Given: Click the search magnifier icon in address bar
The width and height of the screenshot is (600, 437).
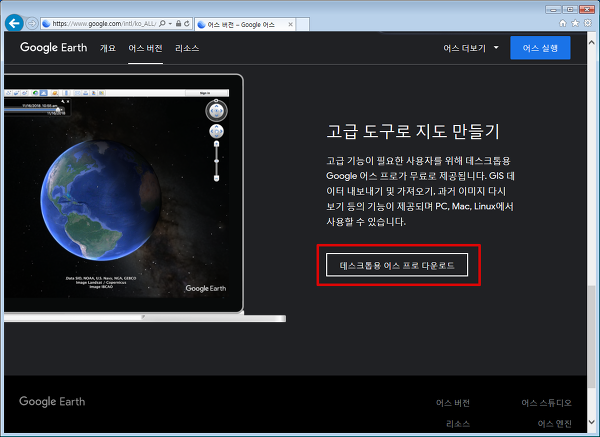Looking at the screenshot, I should tap(162, 24).
